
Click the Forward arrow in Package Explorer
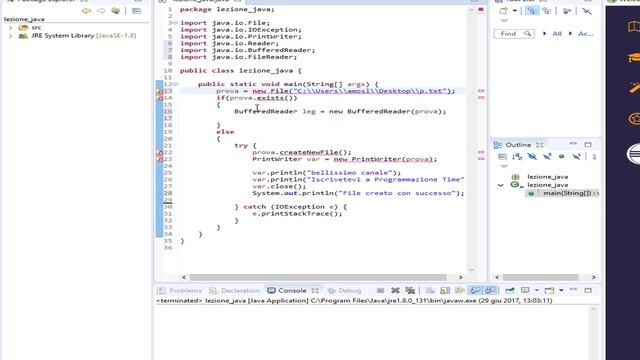click(x=101, y=11)
